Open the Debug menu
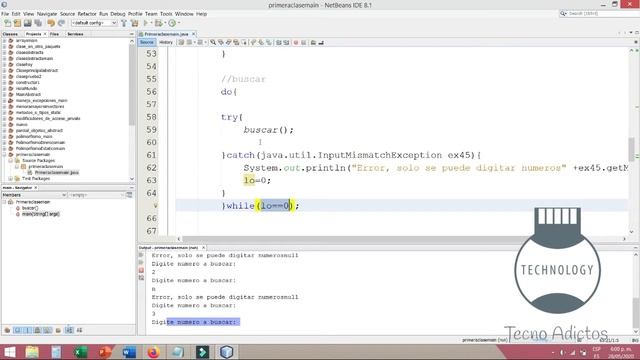Screen dimensions: 640x360 [x=118, y=14]
